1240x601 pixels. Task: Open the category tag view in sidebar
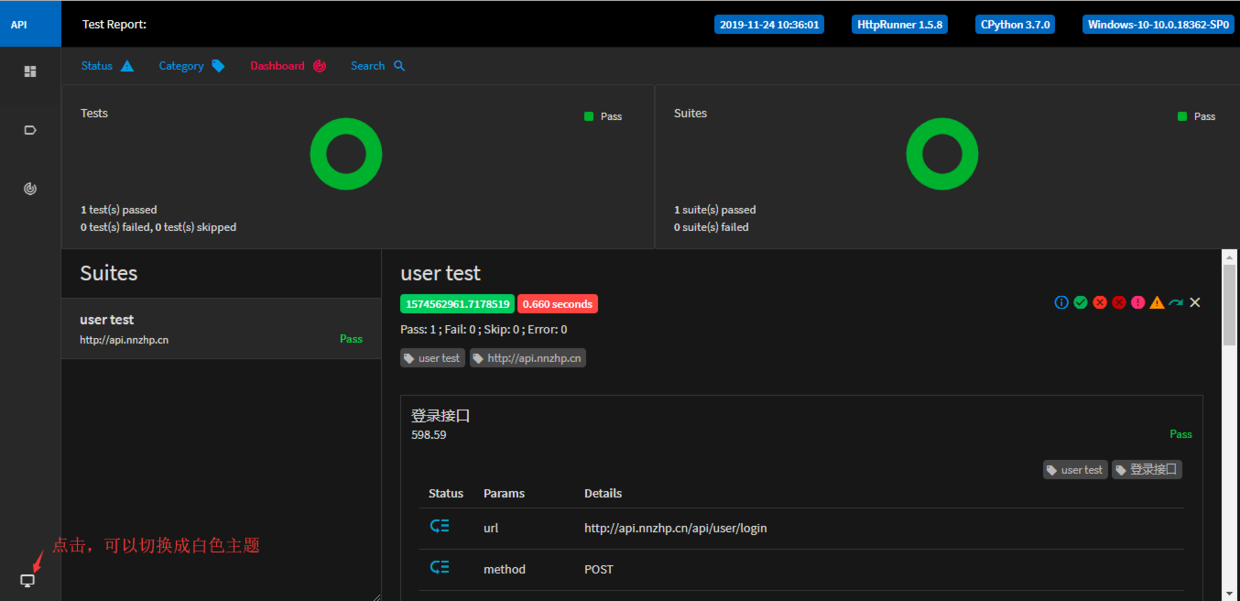tap(30, 130)
